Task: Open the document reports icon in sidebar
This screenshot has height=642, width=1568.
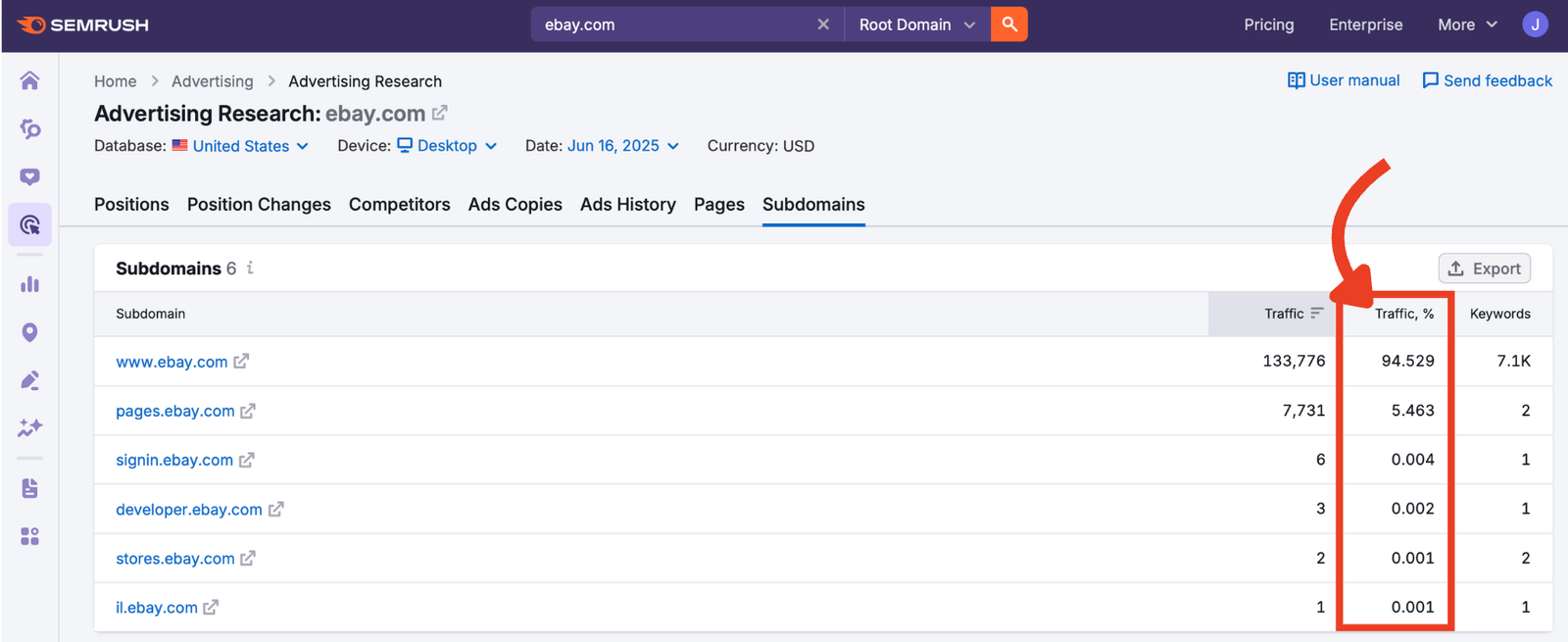Action: [x=29, y=488]
